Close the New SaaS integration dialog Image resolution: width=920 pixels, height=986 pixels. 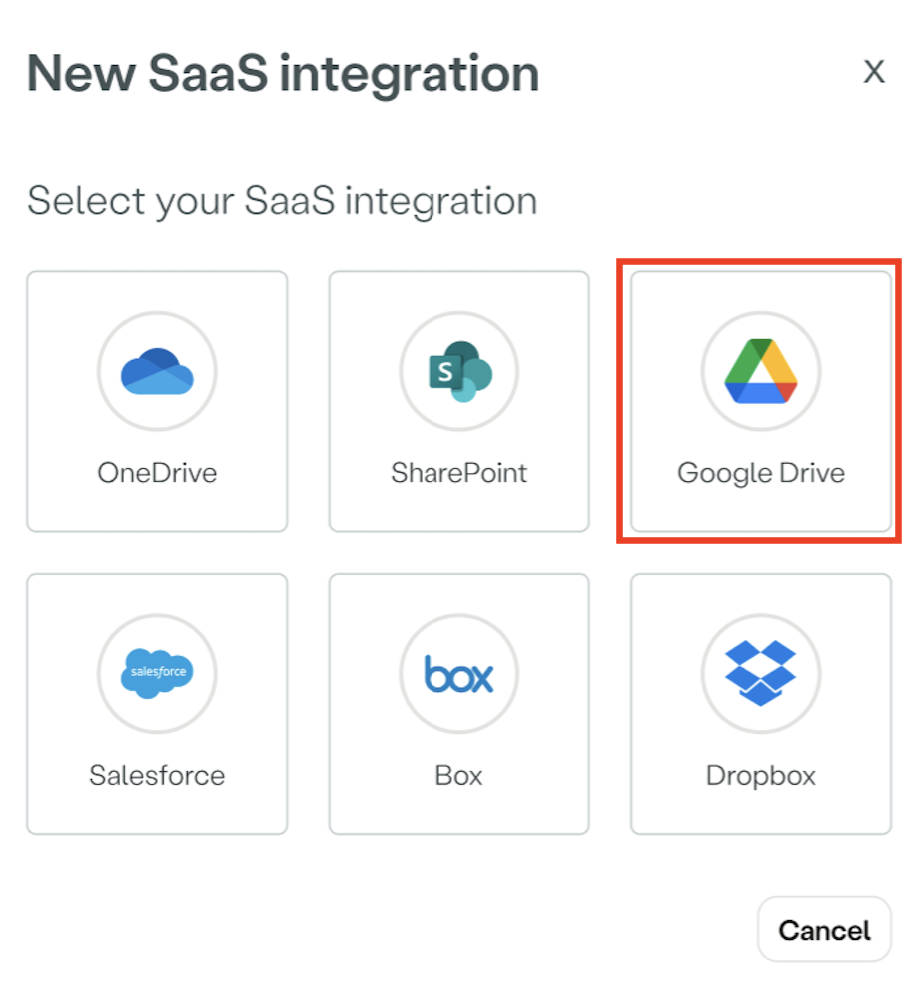(x=873, y=72)
